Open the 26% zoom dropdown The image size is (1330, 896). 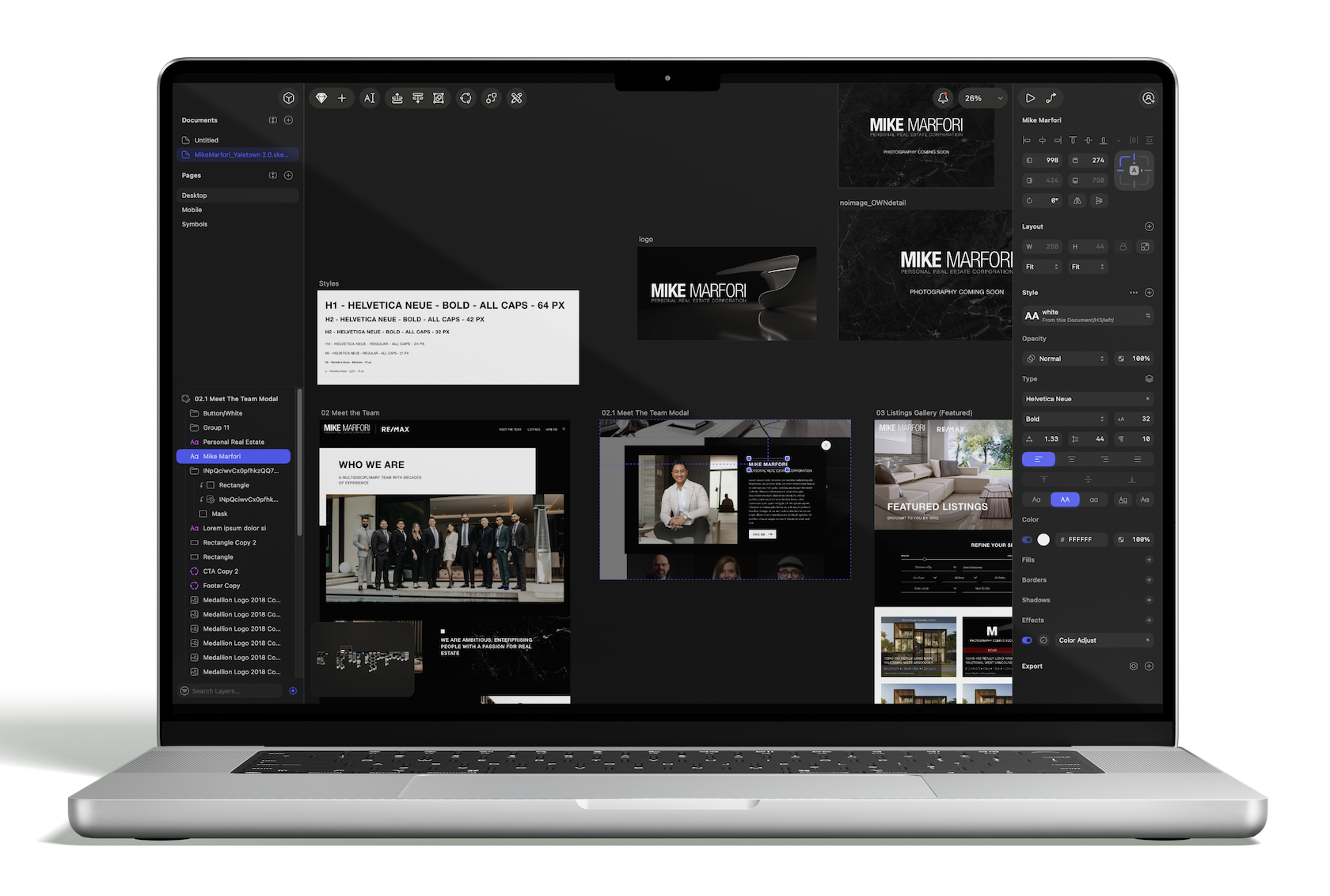(x=982, y=98)
